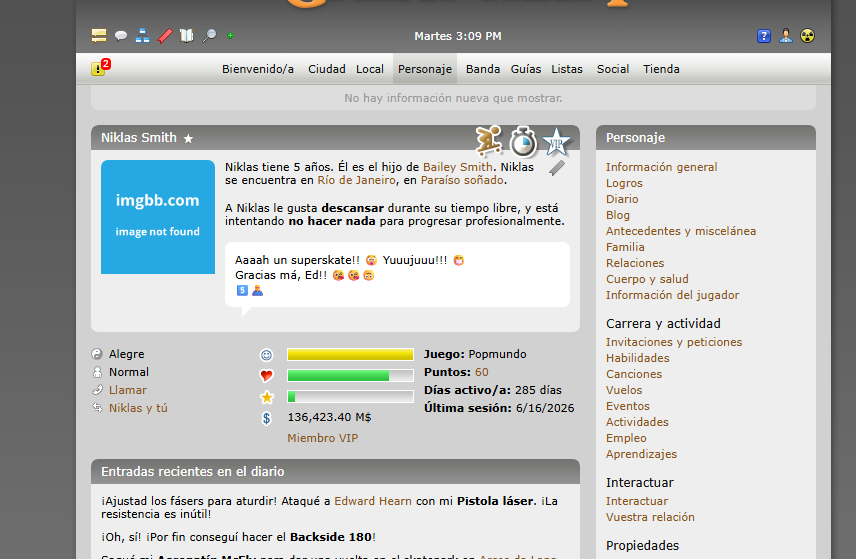
Task: Open Vuestra relación link
Action: point(650,517)
